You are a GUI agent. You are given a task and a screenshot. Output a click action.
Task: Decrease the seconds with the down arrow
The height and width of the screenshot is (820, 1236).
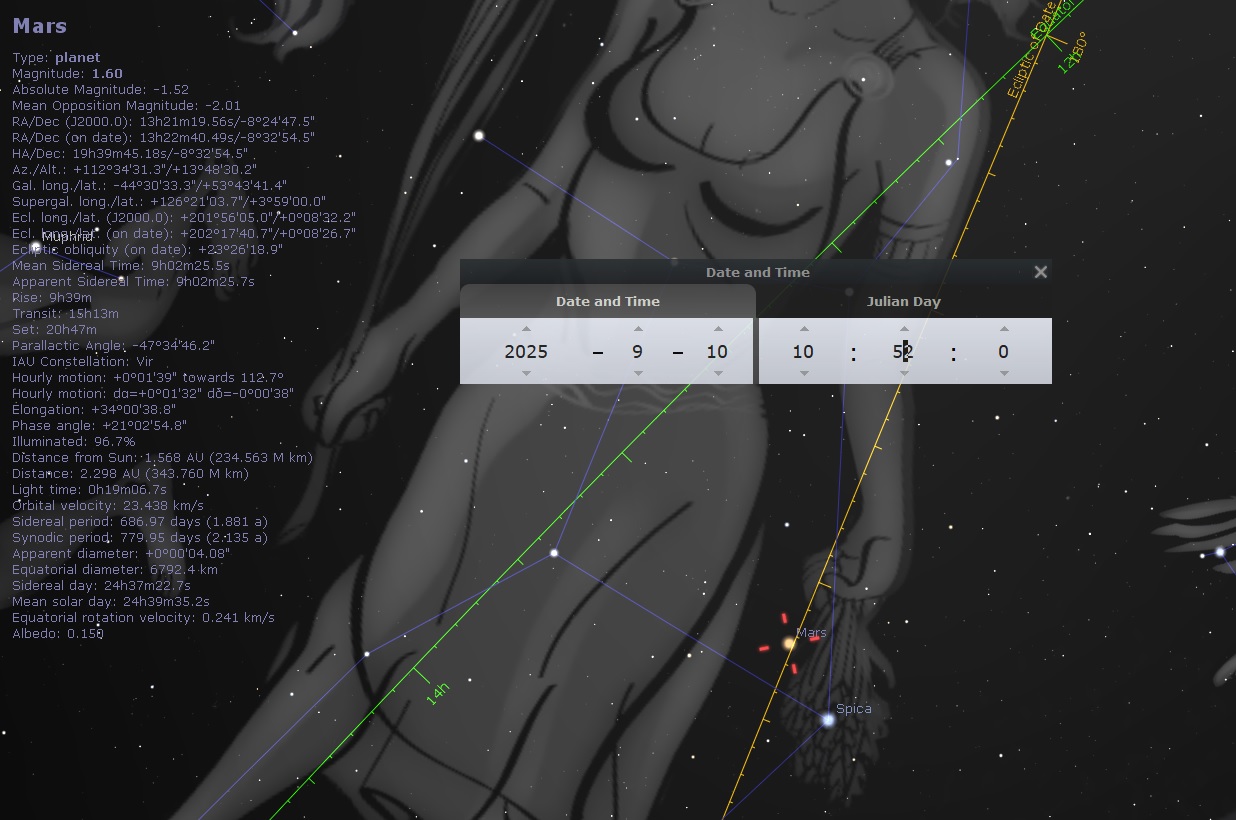pyautogui.click(x=1003, y=373)
